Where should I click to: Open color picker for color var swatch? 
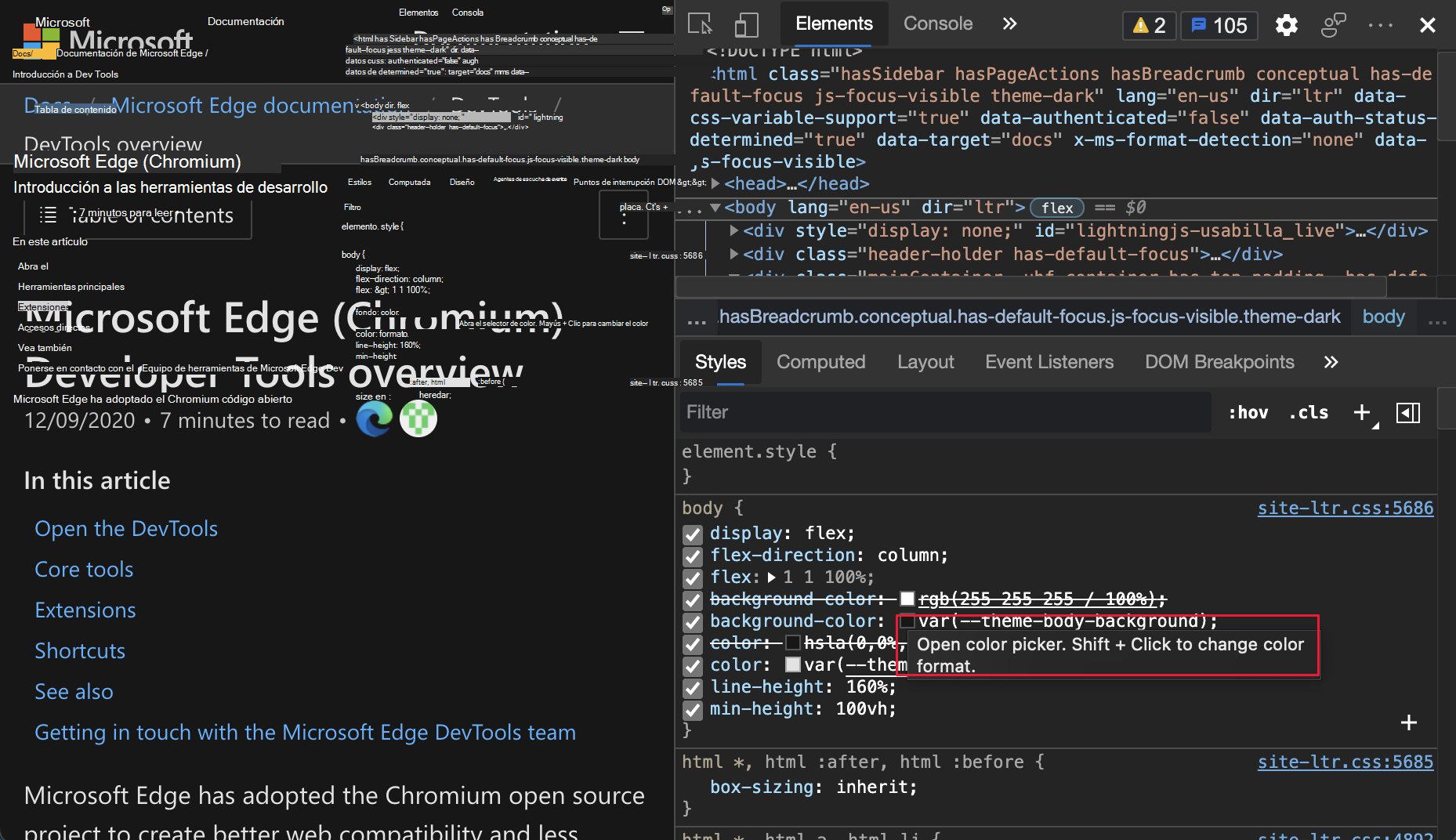click(793, 665)
